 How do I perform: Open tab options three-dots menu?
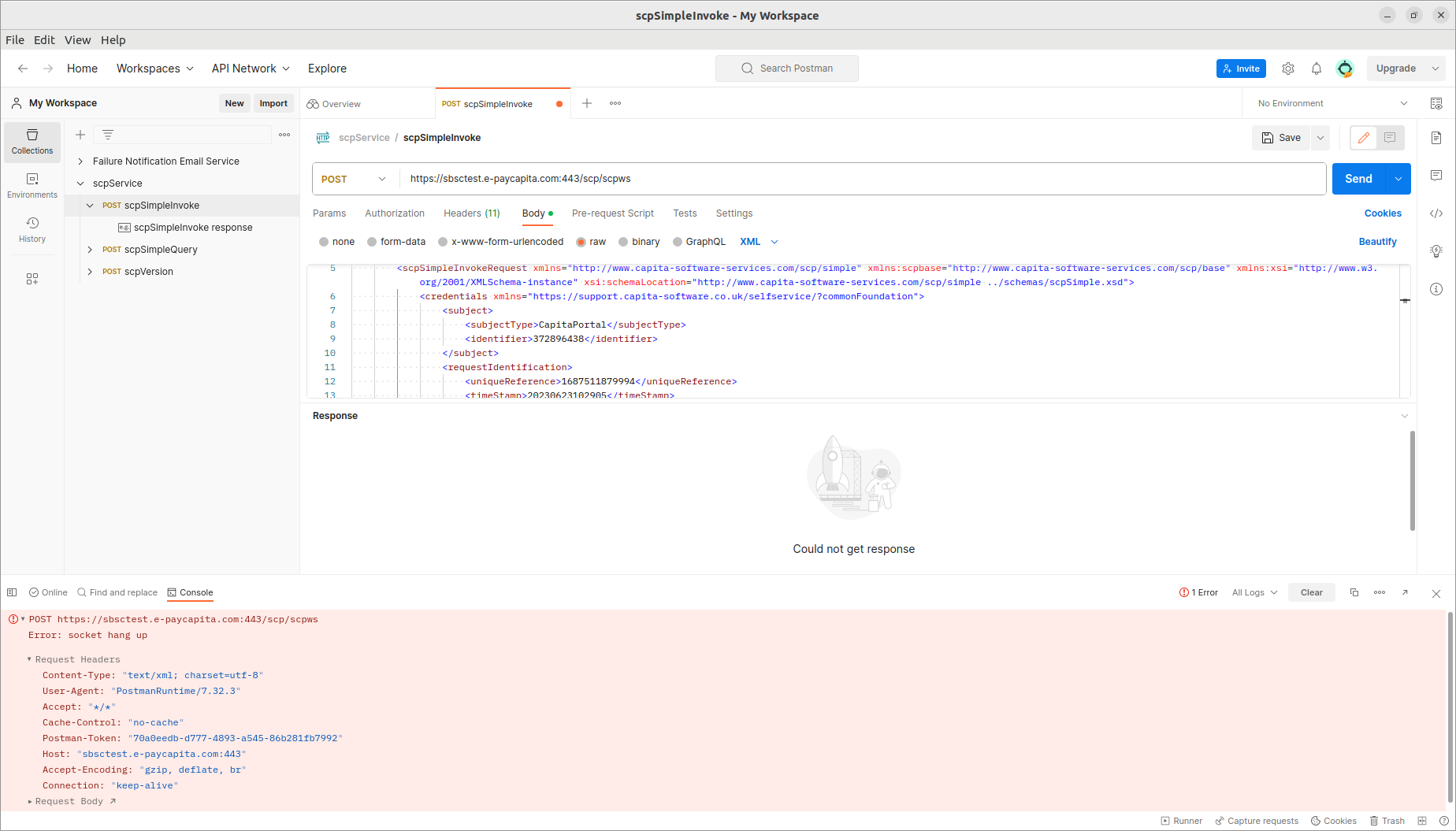pyautogui.click(x=615, y=103)
